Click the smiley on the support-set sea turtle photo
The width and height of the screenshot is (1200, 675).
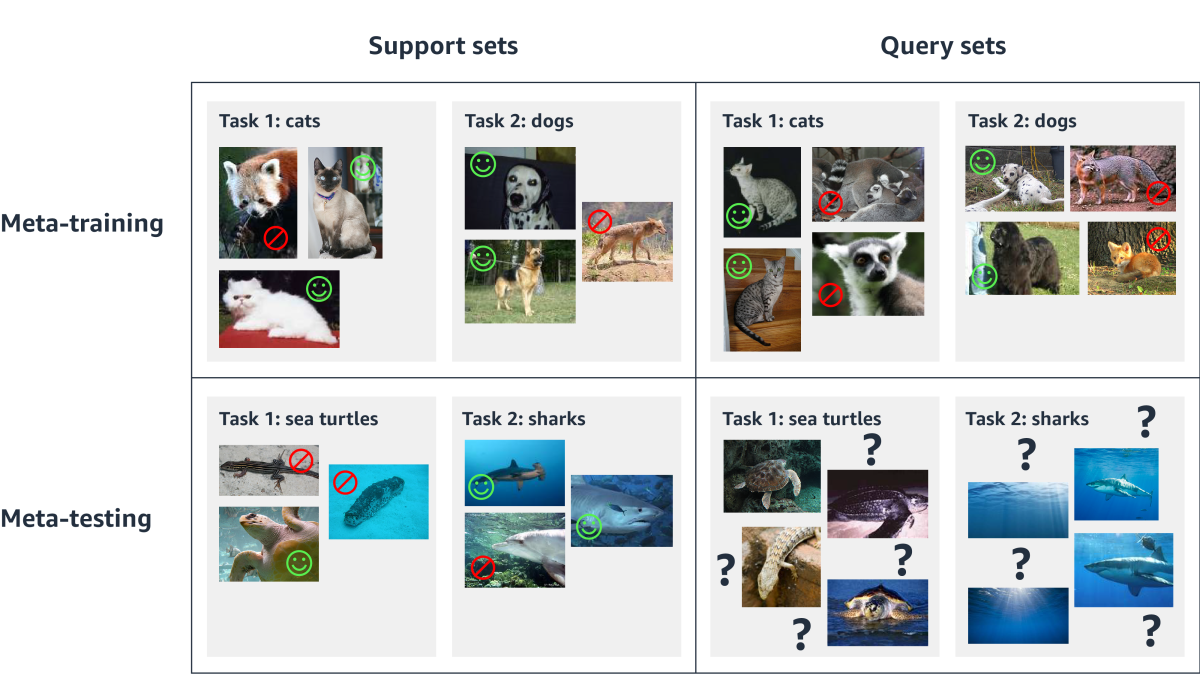[299, 562]
